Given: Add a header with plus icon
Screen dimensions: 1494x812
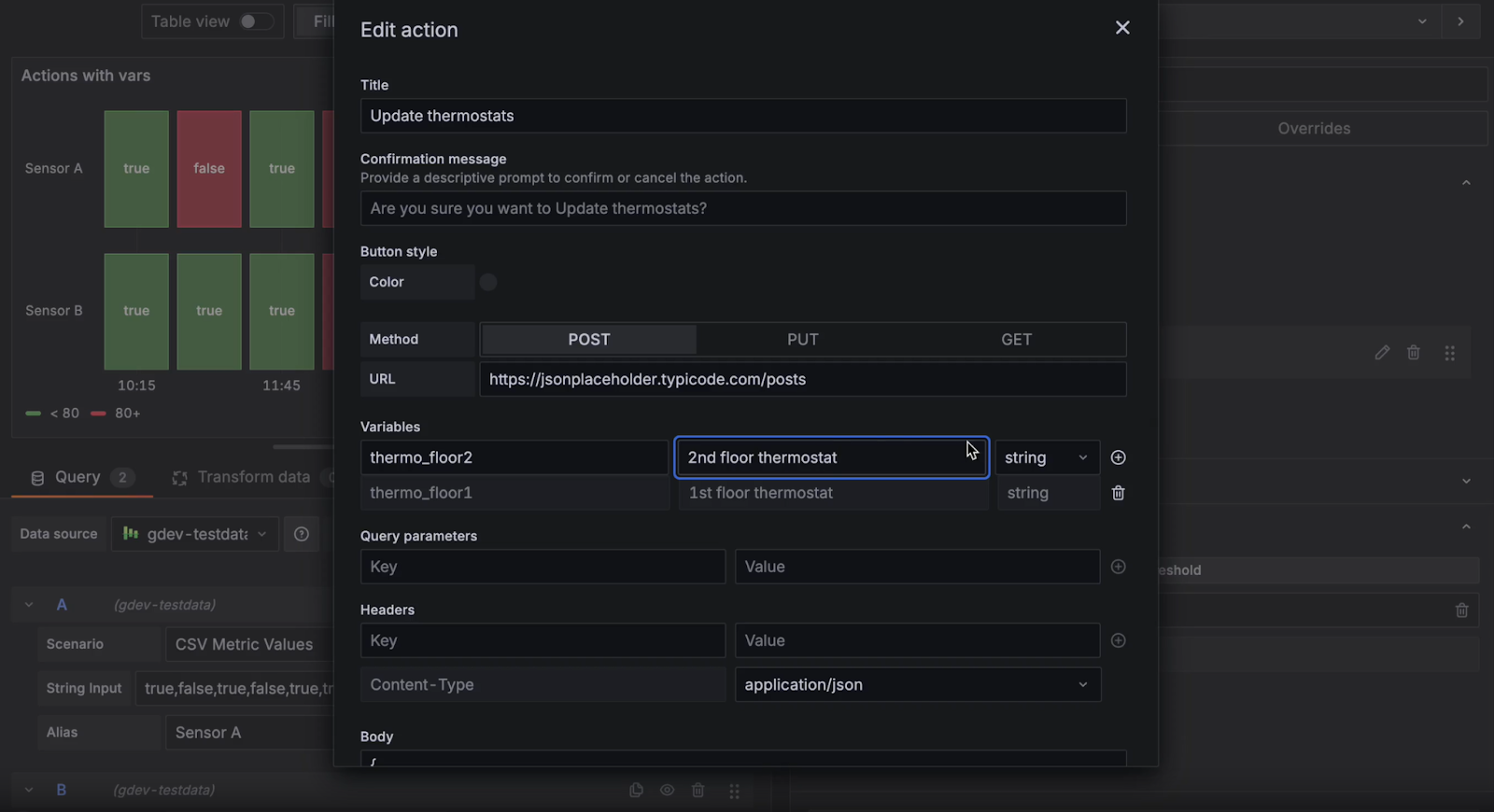Looking at the screenshot, I should pos(1118,640).
